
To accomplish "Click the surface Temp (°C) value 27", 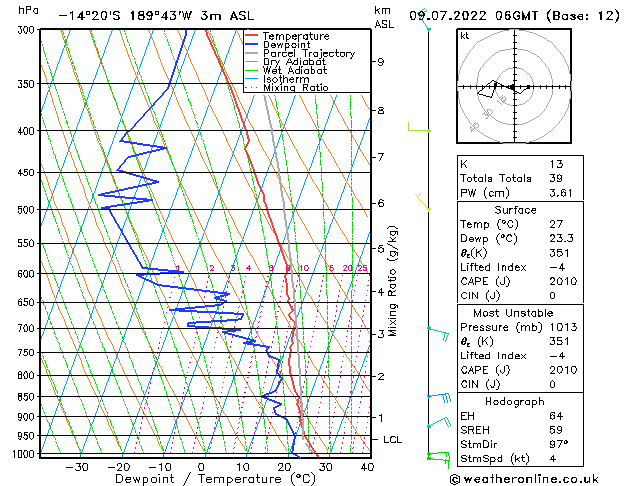I will [x=556, y=224].
